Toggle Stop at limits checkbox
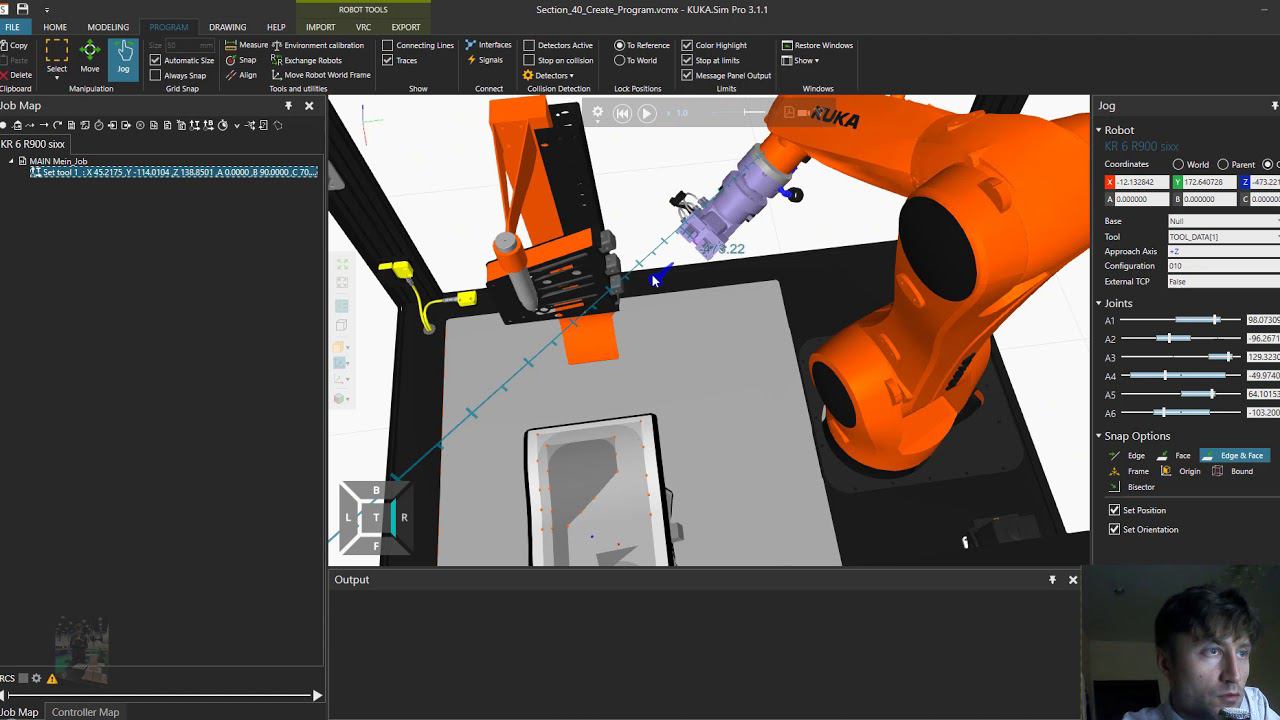 [687, 60]
